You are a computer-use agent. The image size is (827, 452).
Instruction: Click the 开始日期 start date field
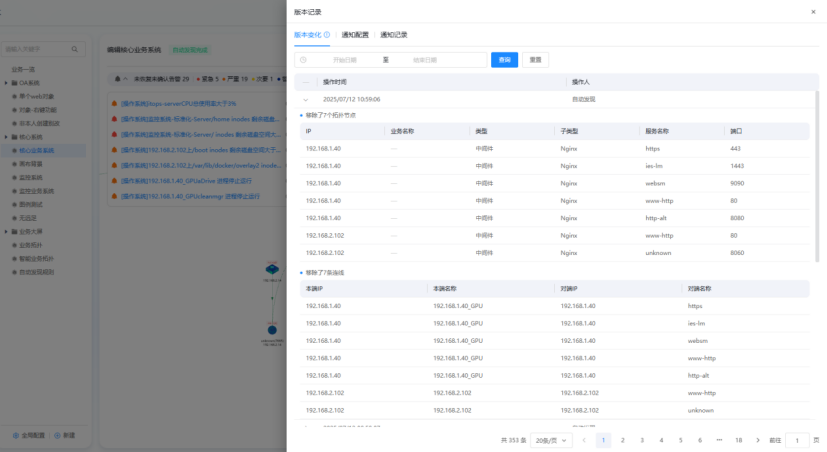tap(345, 60)
